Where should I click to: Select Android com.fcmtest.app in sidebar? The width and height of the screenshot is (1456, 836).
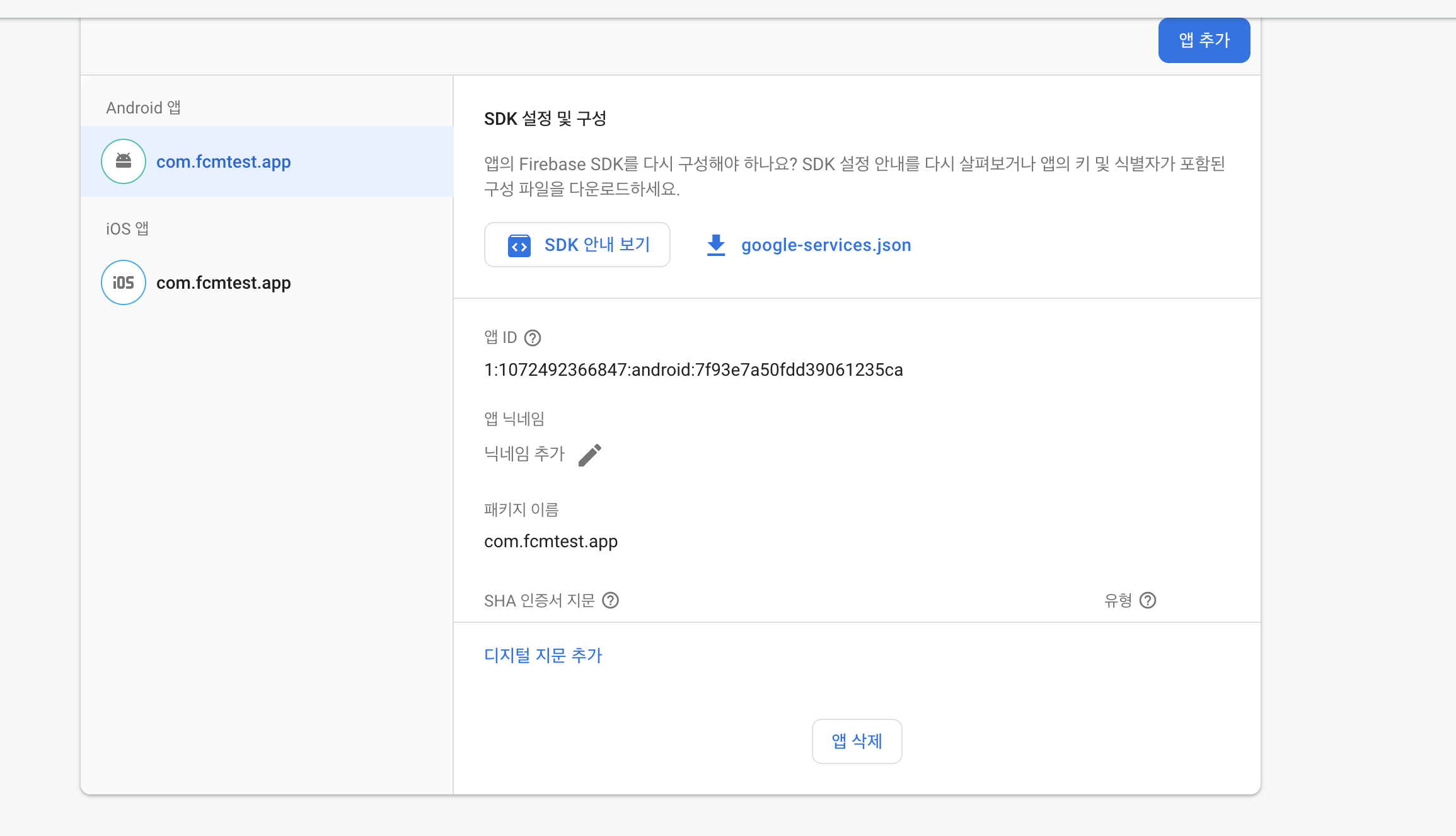[223, 162]
